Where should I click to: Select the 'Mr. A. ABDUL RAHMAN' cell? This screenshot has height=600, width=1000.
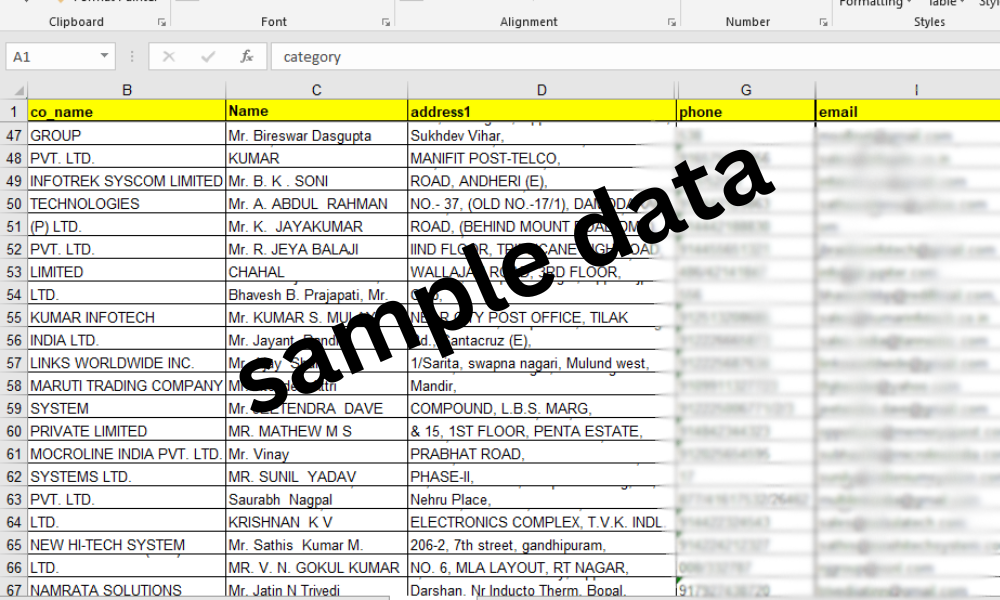click(x=317, y=203)
